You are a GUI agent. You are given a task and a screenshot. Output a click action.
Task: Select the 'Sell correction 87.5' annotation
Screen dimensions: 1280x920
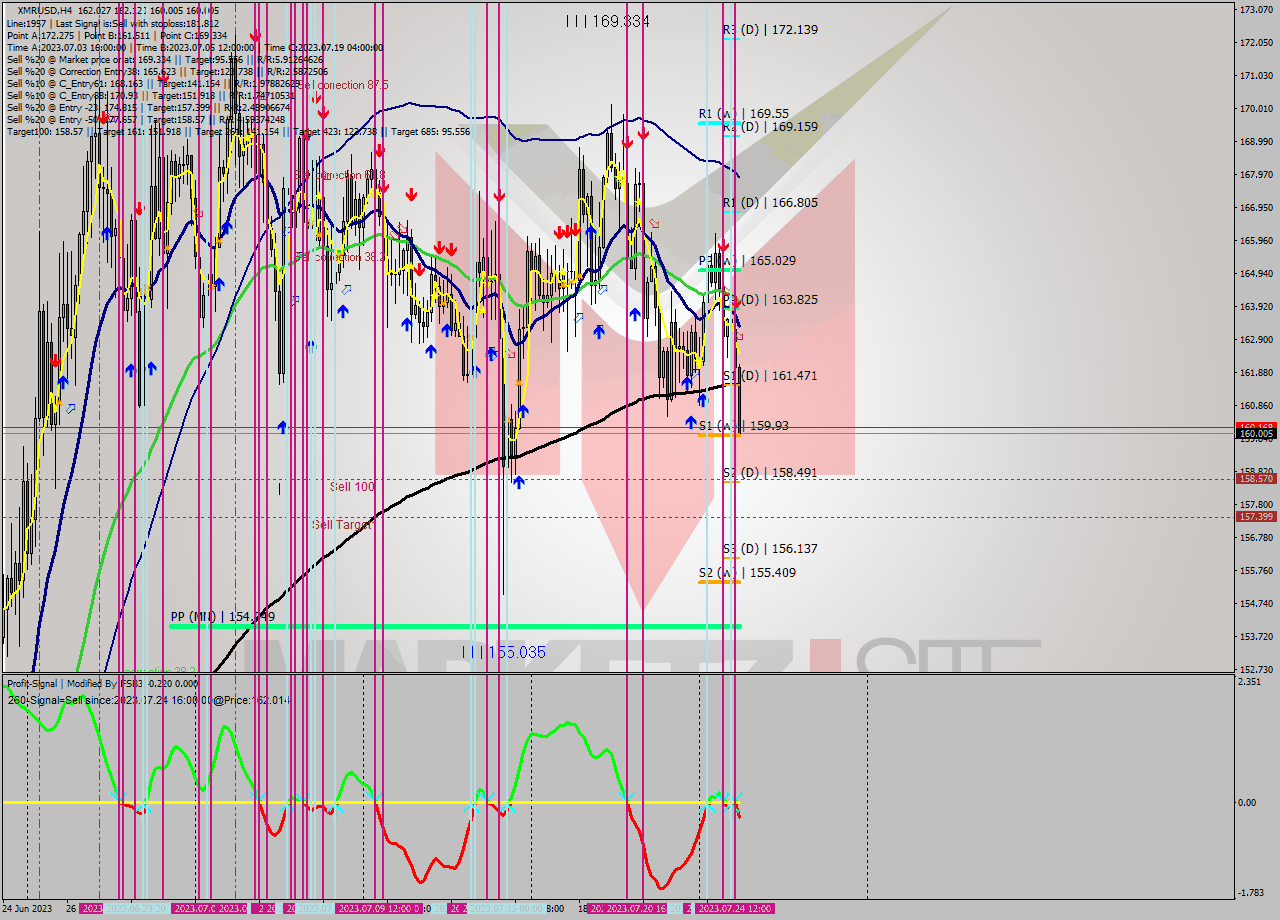[x=343, y=86]
